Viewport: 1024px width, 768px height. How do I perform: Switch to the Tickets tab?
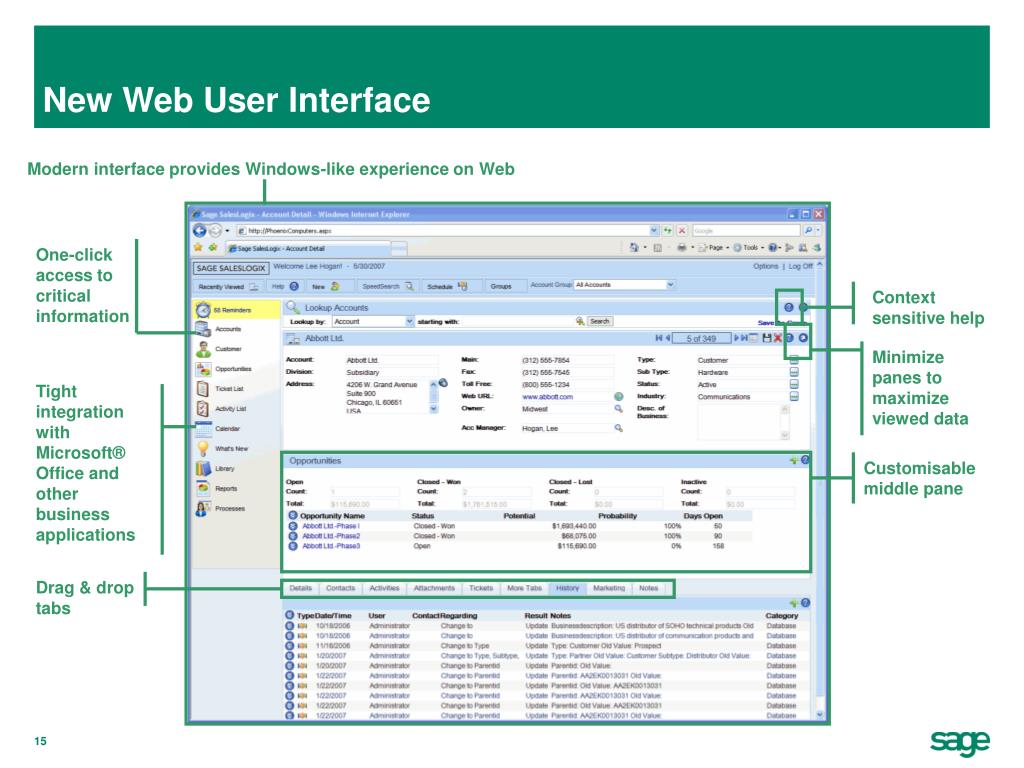click(x=481, y=588)
